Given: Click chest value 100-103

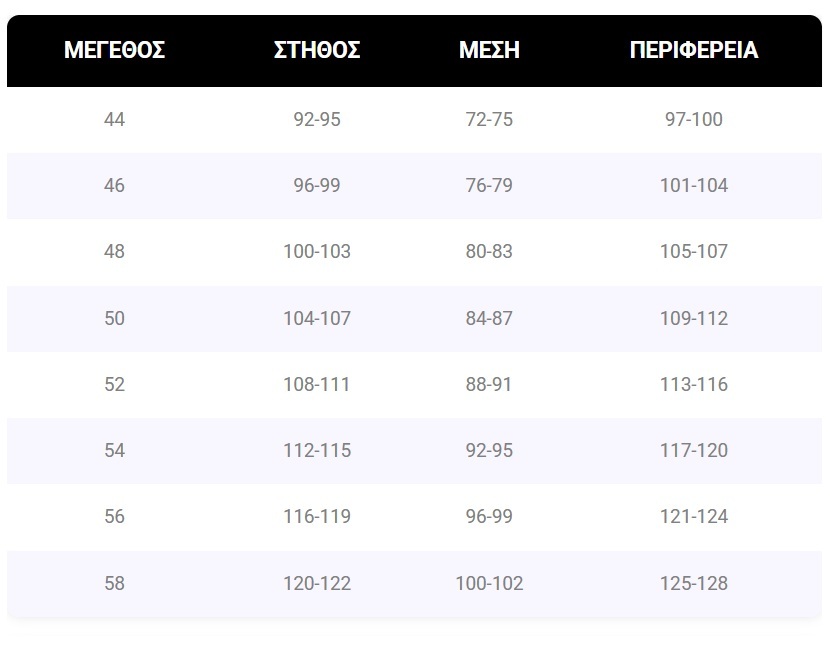Looking at the screenshot, I should click(317, 252).
